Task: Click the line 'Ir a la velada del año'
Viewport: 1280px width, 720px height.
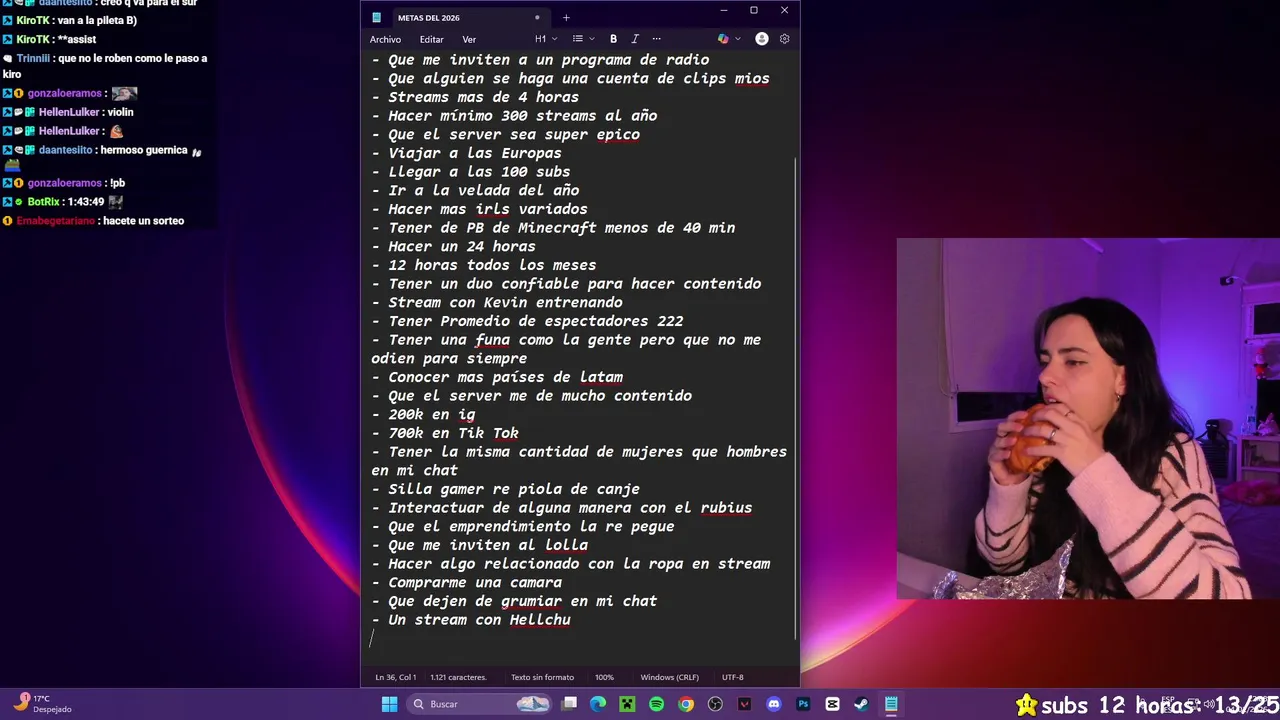Action: click(x=475, y=190)
